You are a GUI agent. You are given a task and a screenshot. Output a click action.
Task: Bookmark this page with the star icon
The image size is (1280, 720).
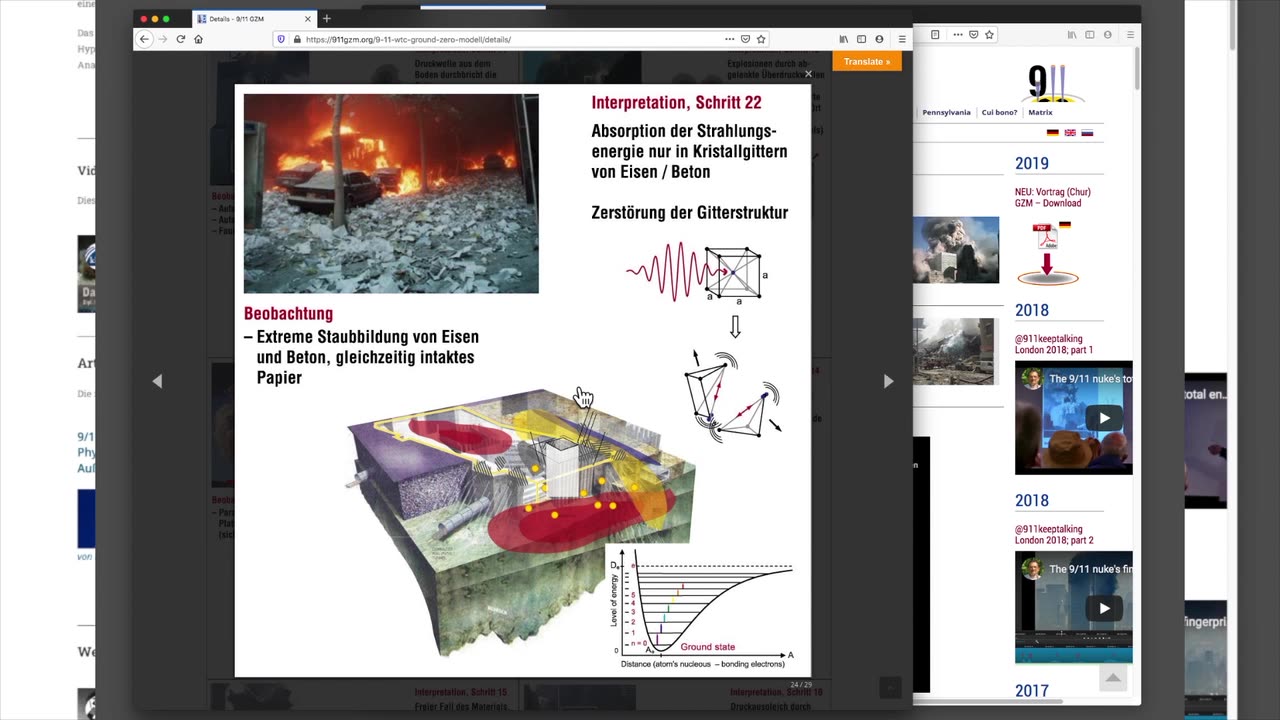tap(761, 39)
